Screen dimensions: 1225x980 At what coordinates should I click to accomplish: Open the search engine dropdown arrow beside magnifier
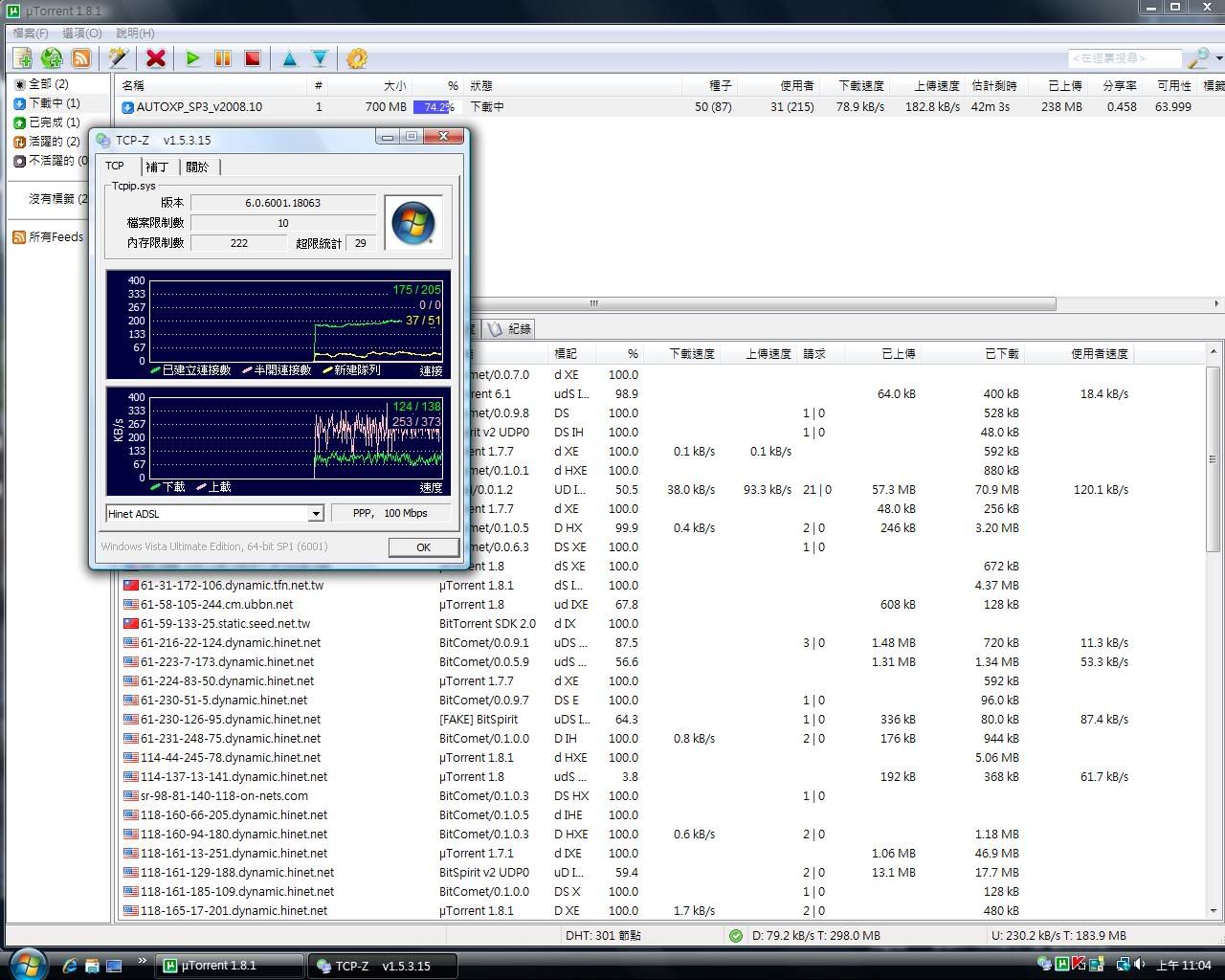click(1218, 58)
